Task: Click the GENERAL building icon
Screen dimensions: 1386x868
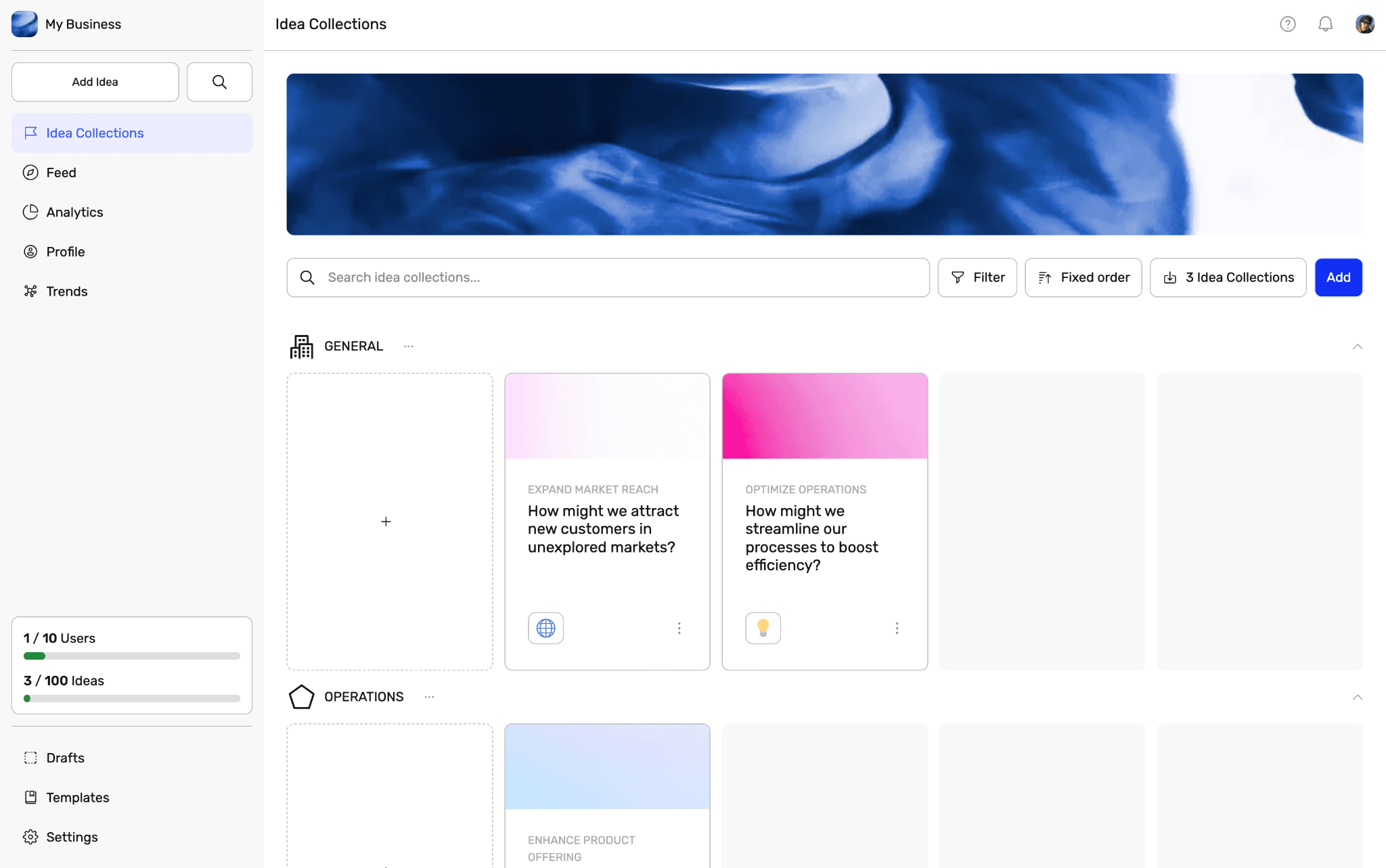Action: [x=301, y=346]
